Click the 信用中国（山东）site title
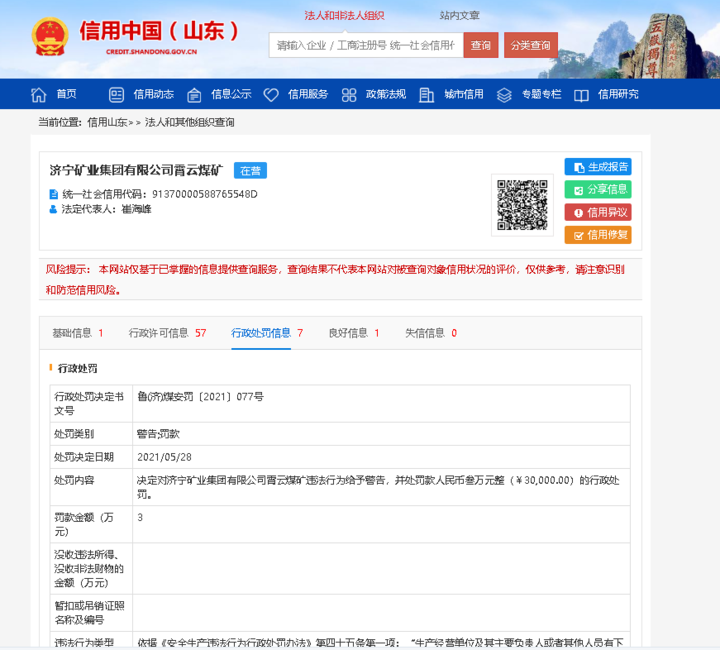This screenshot has width=720, height=650. 159,32
